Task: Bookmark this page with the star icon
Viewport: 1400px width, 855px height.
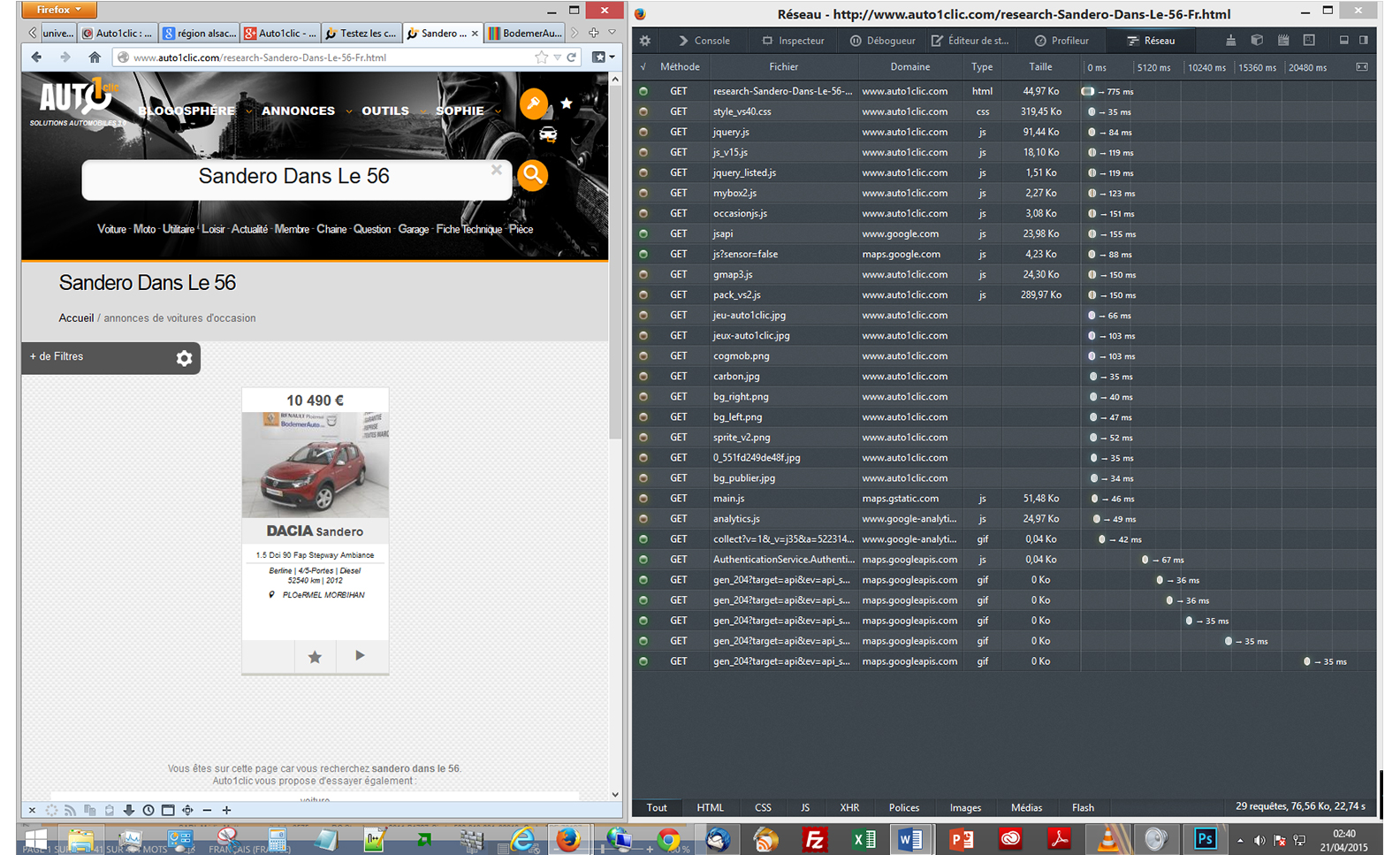Action: tap(541, 57)
